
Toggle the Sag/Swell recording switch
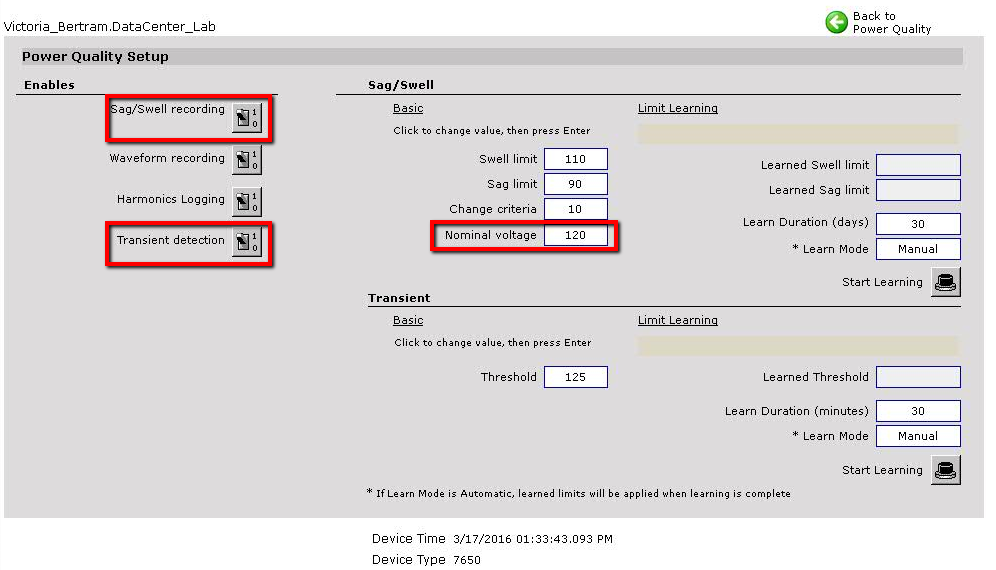pos(246,118)
